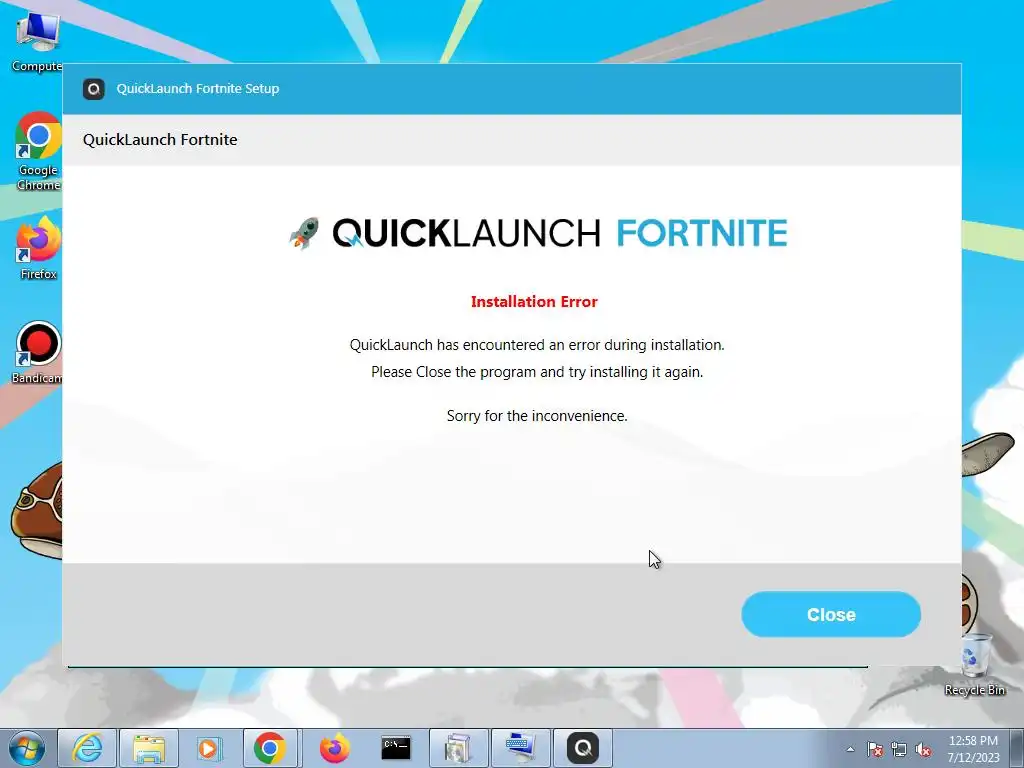Click the muted volume tray icon
This screenshot has height=768, width=1024.
(x=923, y=750)
